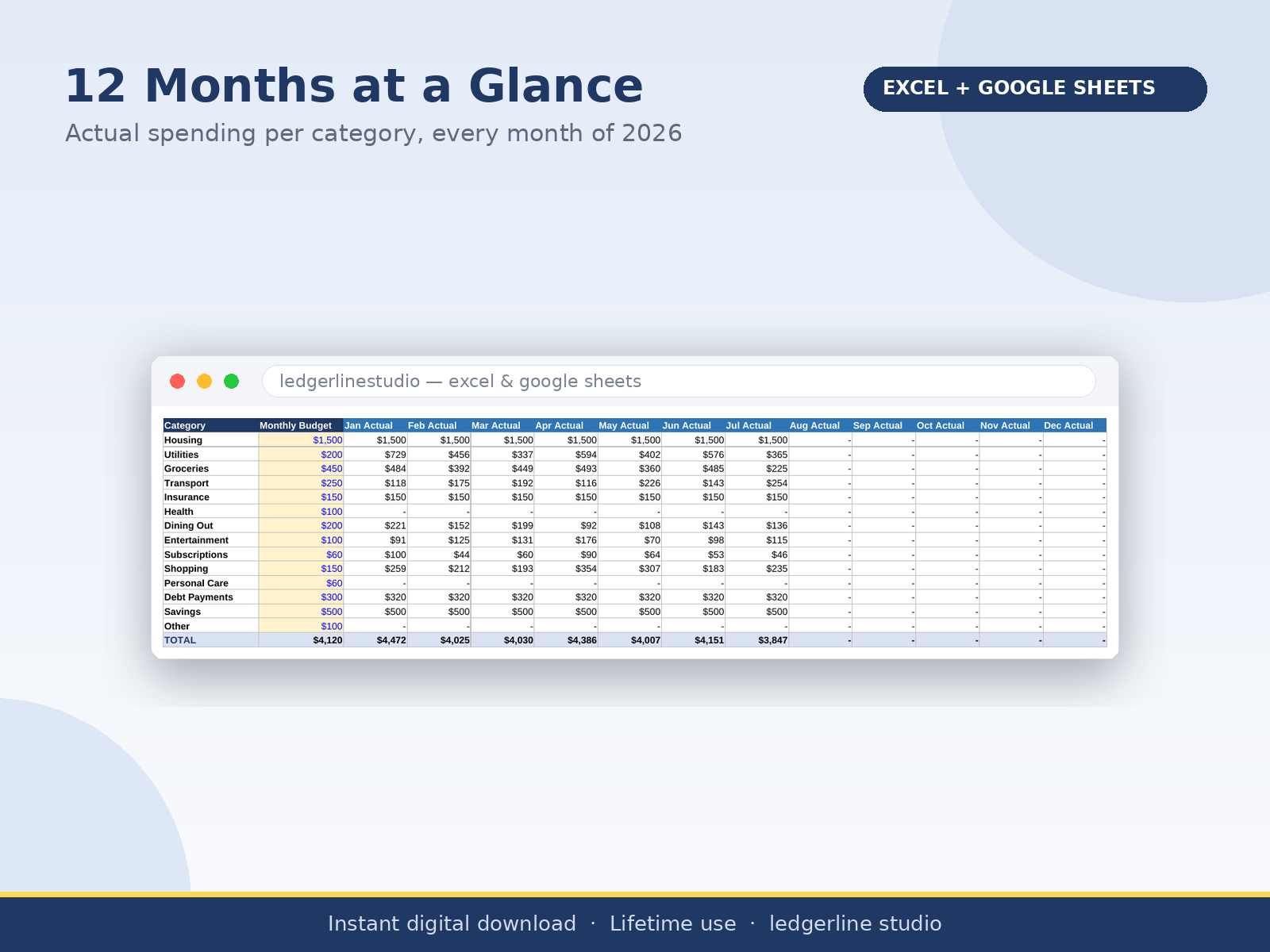Click the green maximize dot in mock window
Screen dimensions: 1270x952
click(x=232, y=382)
